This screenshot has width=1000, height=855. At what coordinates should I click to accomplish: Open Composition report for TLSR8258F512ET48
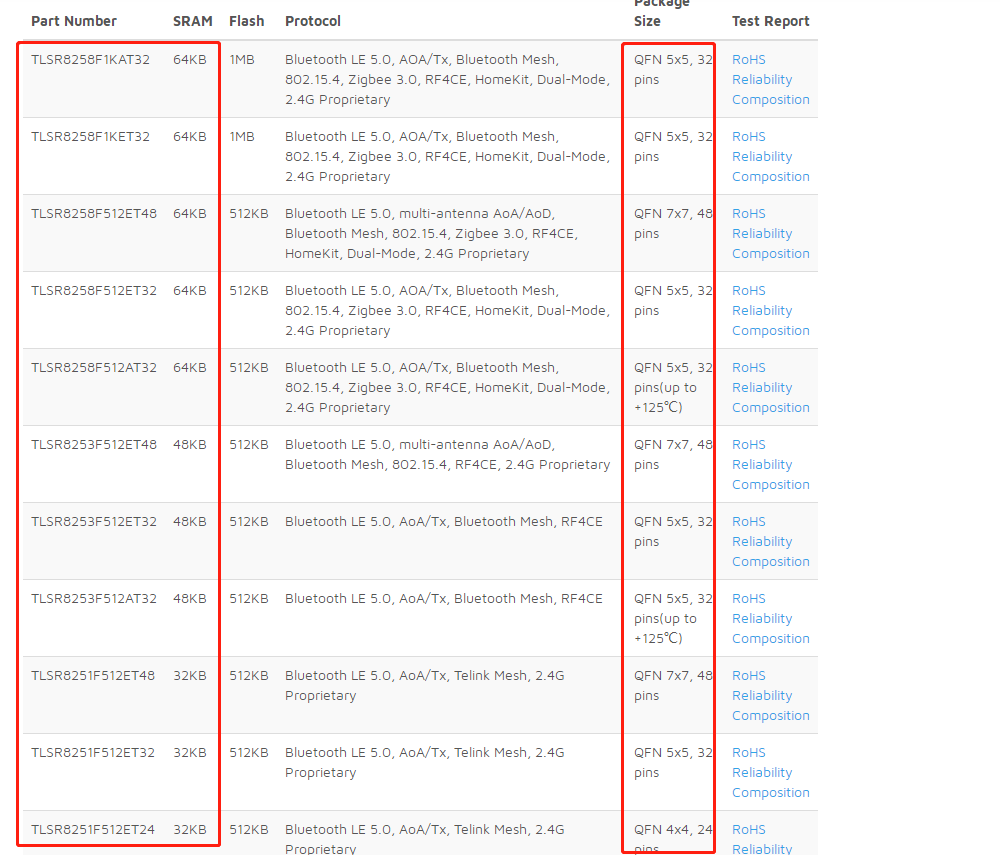770,254
